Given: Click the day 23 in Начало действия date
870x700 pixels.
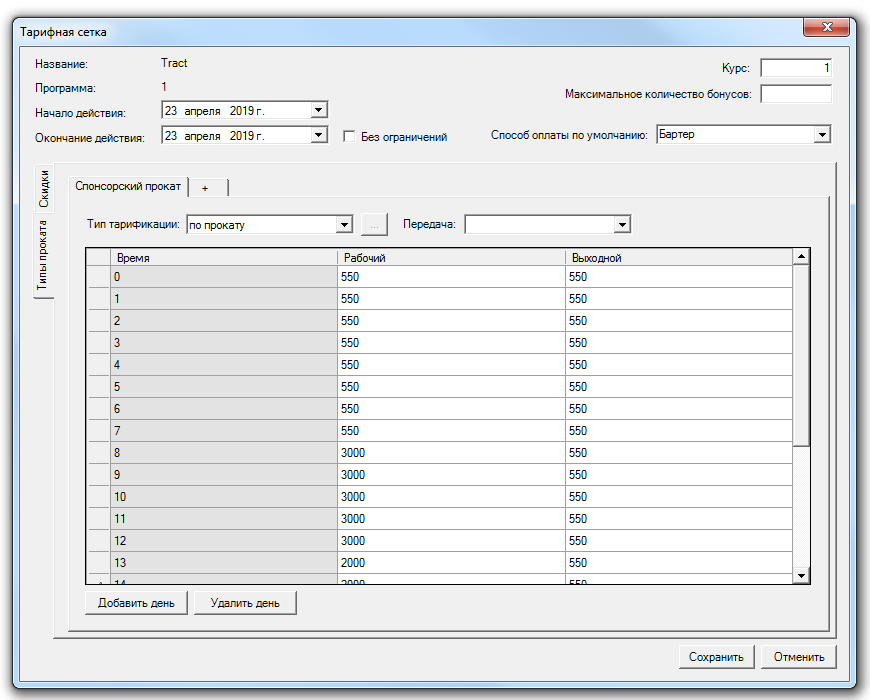Looking at the screenshot, I should [171, 111].
